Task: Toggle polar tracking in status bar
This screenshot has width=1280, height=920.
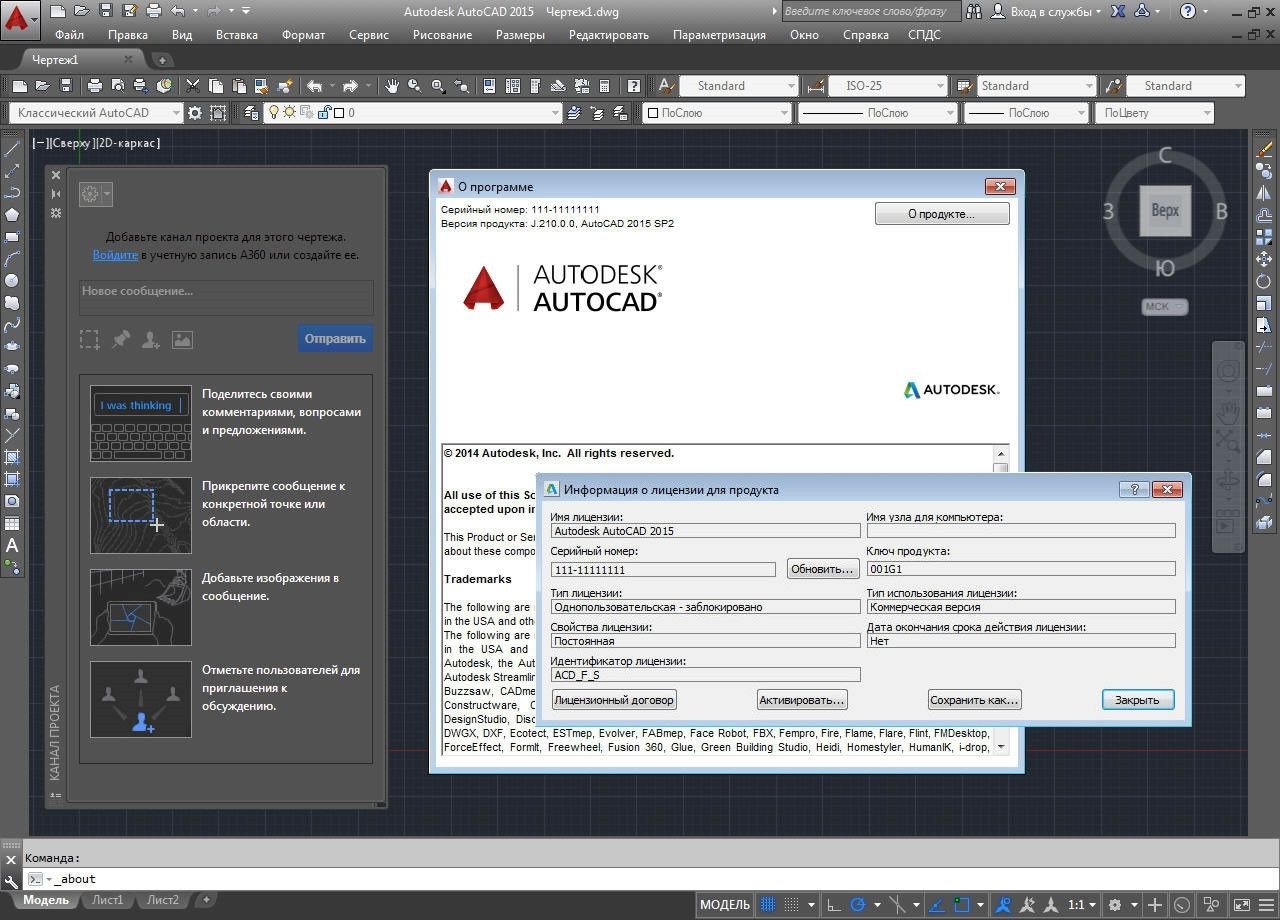Action: tap(858, 905)
